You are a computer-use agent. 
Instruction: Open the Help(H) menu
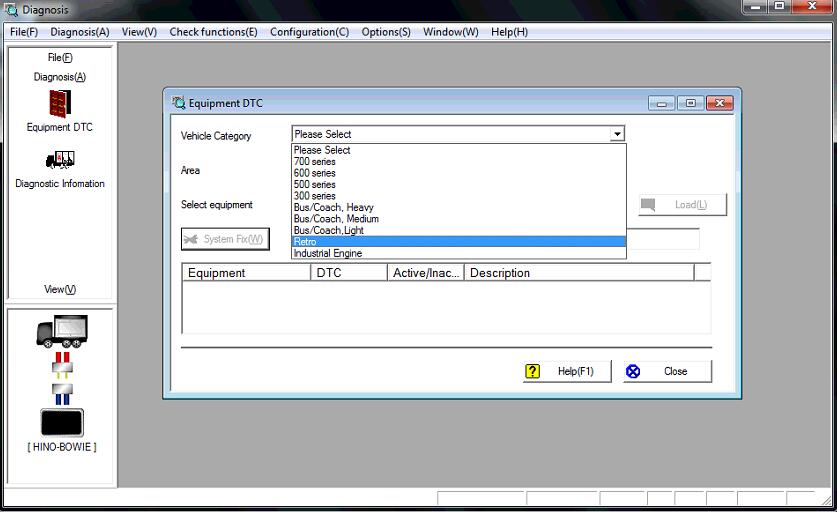click(x=509, y=32)
